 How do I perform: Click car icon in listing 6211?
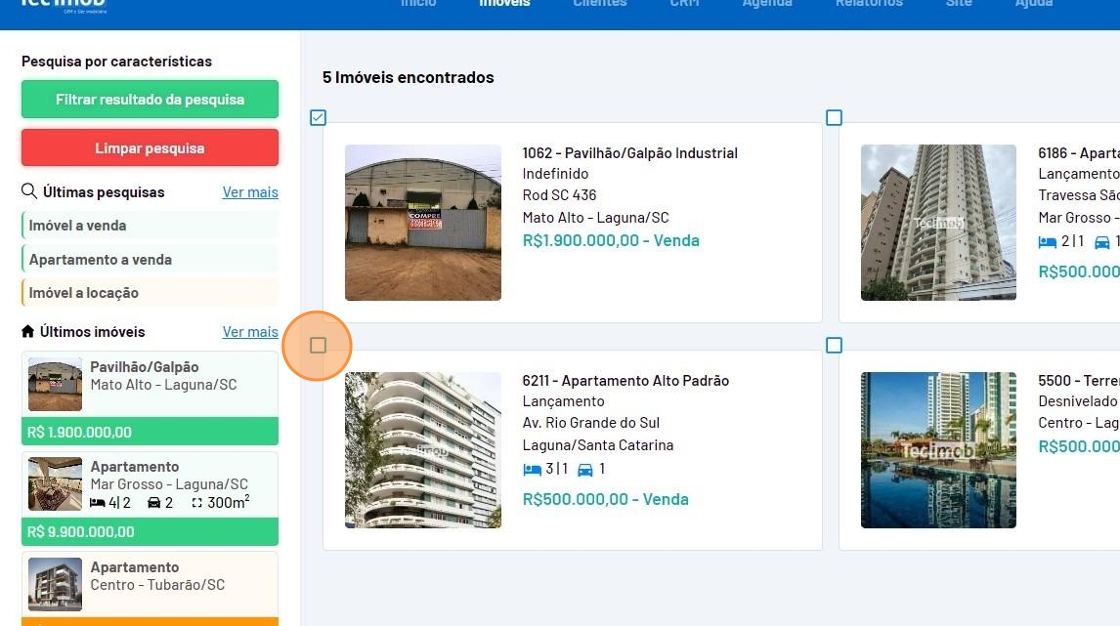tap(585, 469)
